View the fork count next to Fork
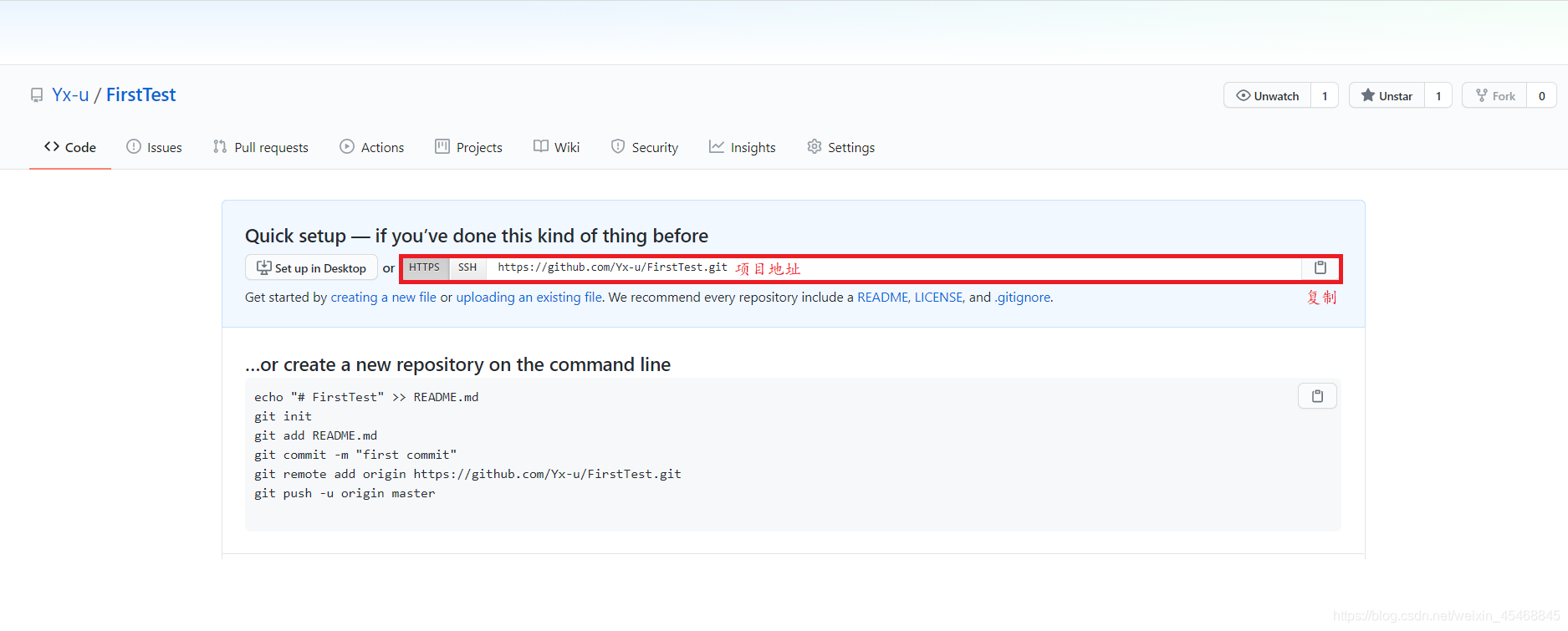Screen dimensions: 1568x631 click(x=1542, y=95)
